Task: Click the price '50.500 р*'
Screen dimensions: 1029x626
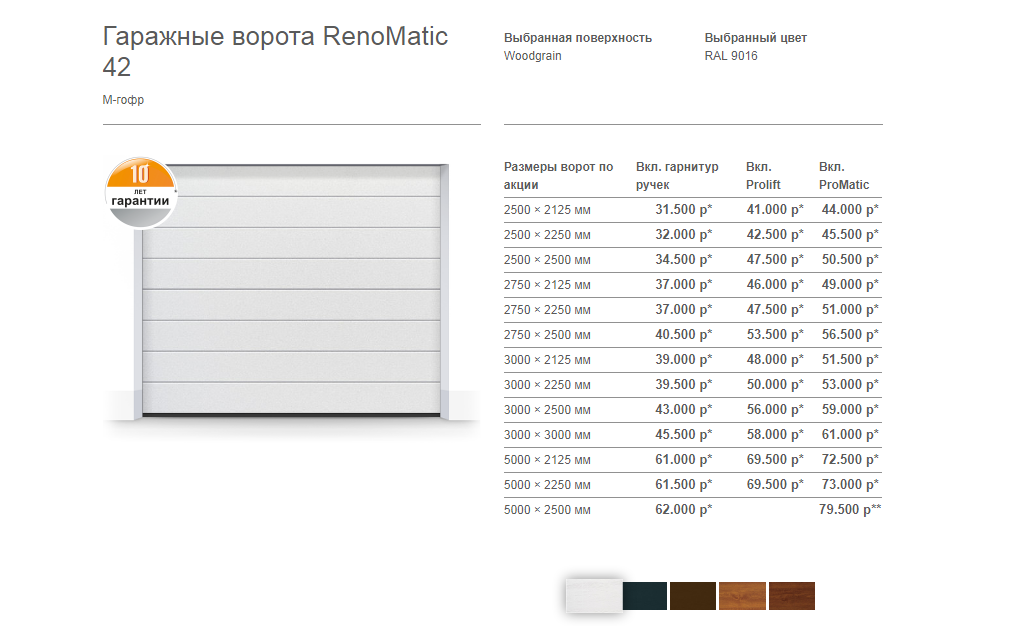Action: pyautogui.click(x=850, y=259)
